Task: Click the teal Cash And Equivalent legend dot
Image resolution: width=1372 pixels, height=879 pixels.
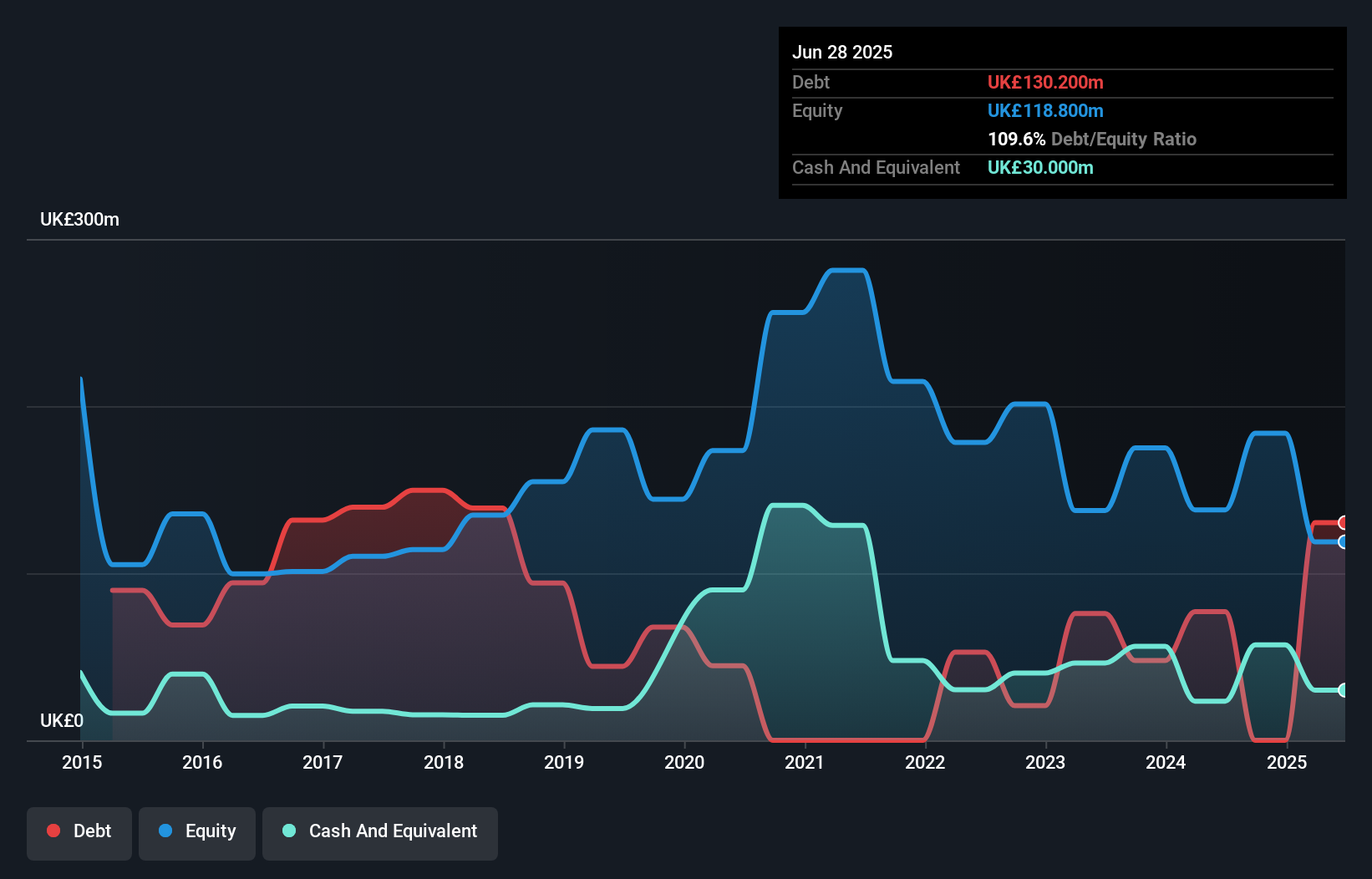Action: click(289, 831)
